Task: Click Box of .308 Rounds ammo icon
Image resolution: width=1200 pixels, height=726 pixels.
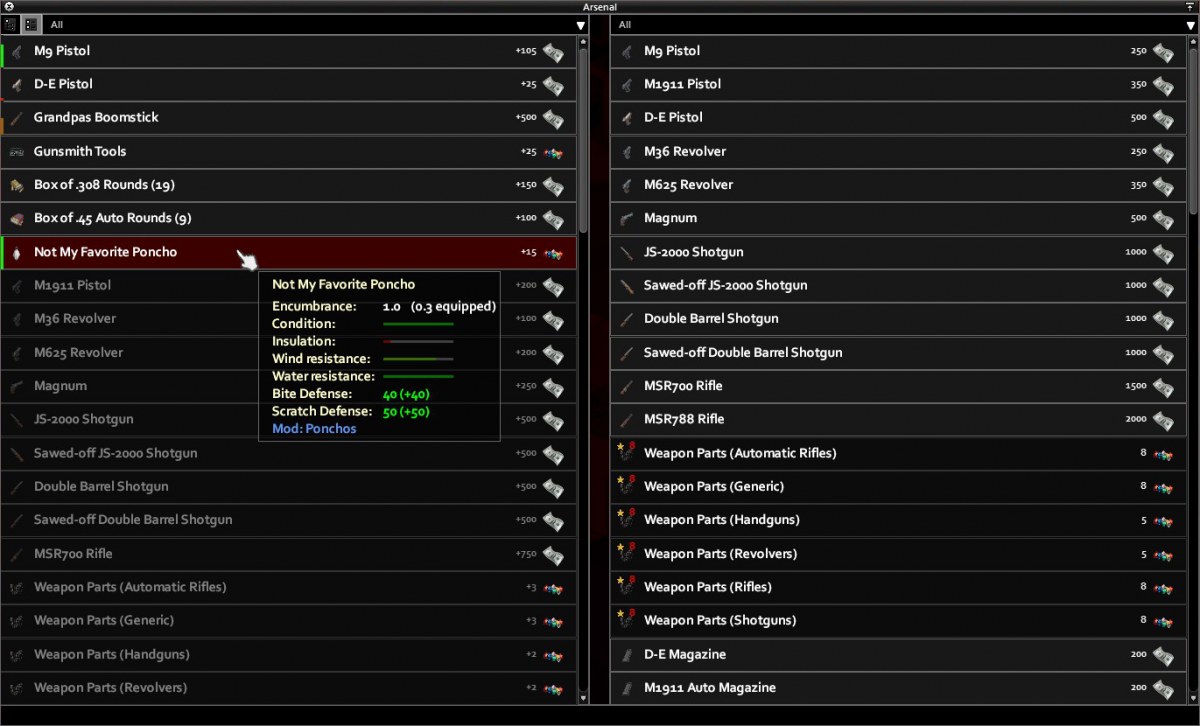Action: tap(16, 185)
